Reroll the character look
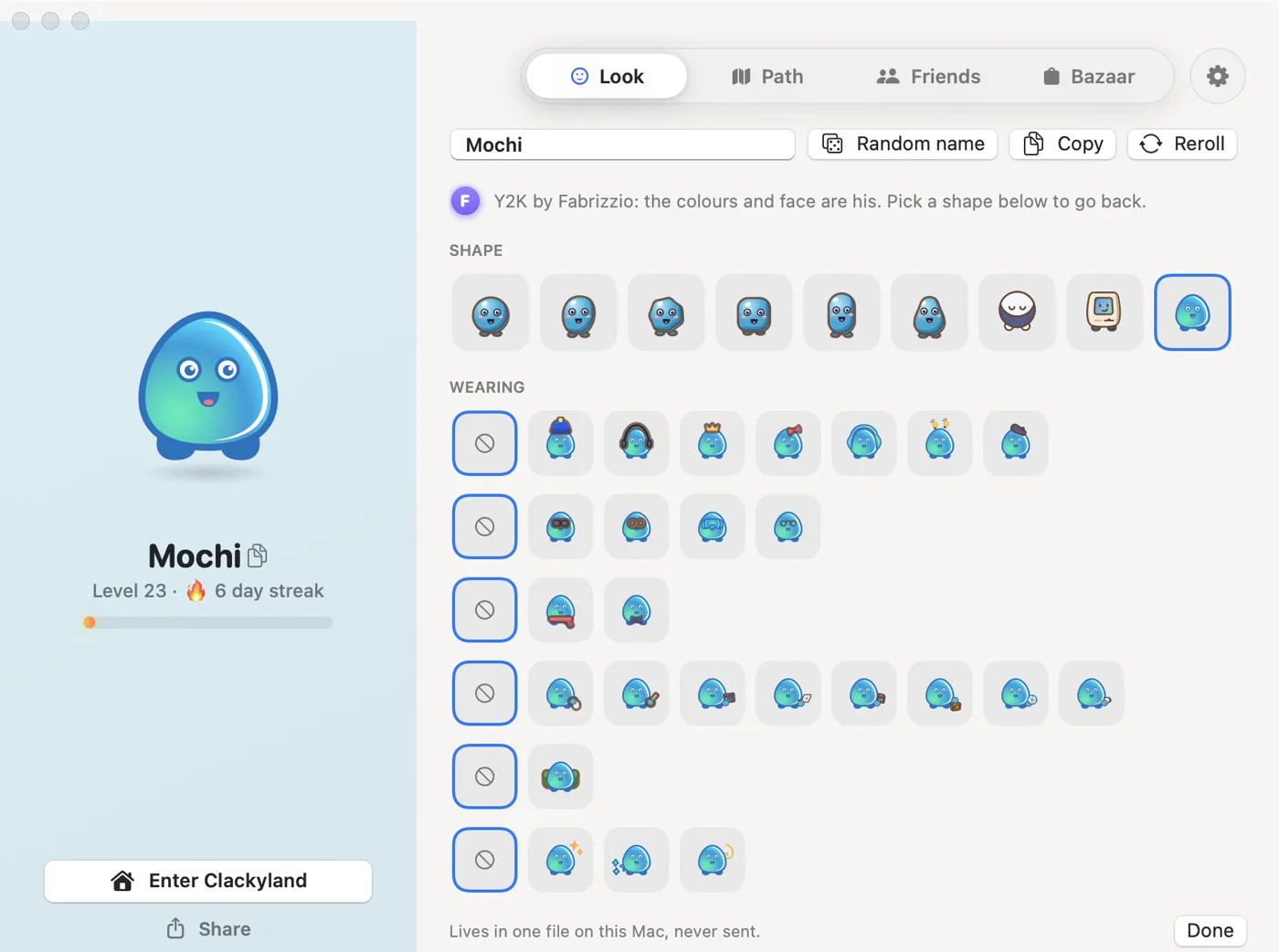Viewport: 1279px width, 952px height. [x=1182, y=143]
